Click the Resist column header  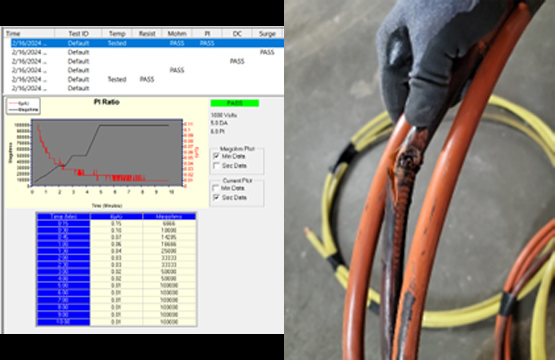(147, 34)
